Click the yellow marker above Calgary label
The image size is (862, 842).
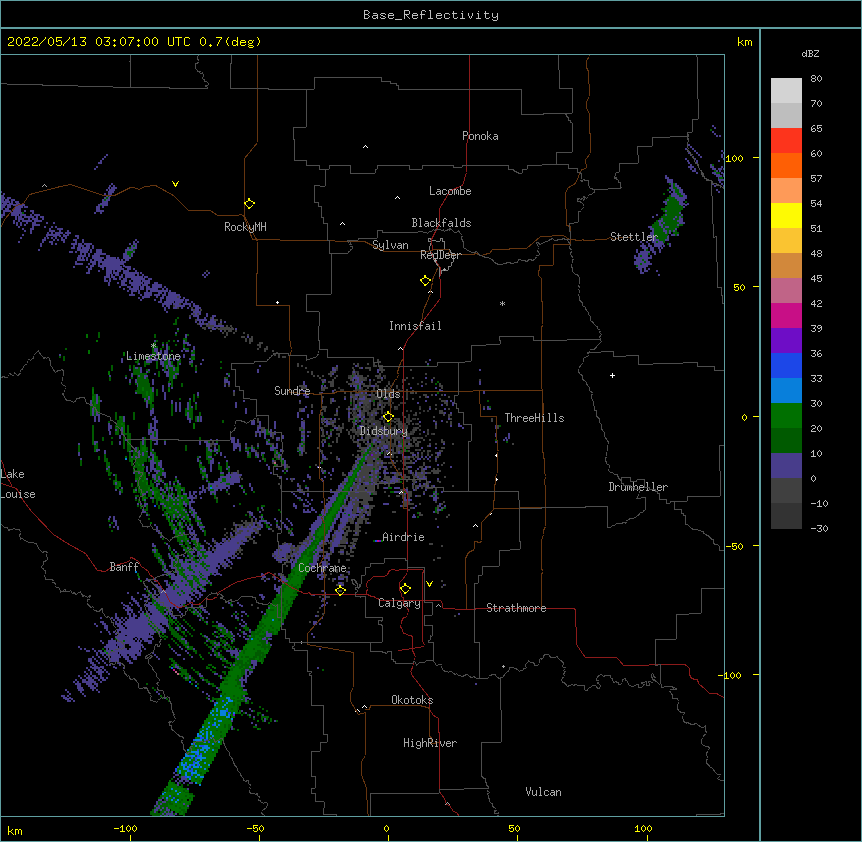pos(405,589)
